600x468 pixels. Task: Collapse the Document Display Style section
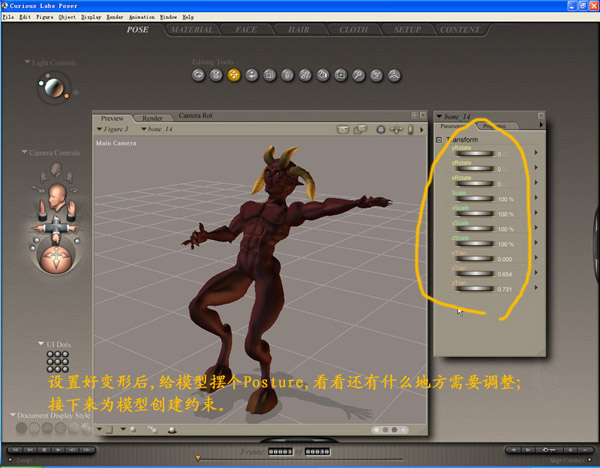pyautogui.click(x=12, y=414)
